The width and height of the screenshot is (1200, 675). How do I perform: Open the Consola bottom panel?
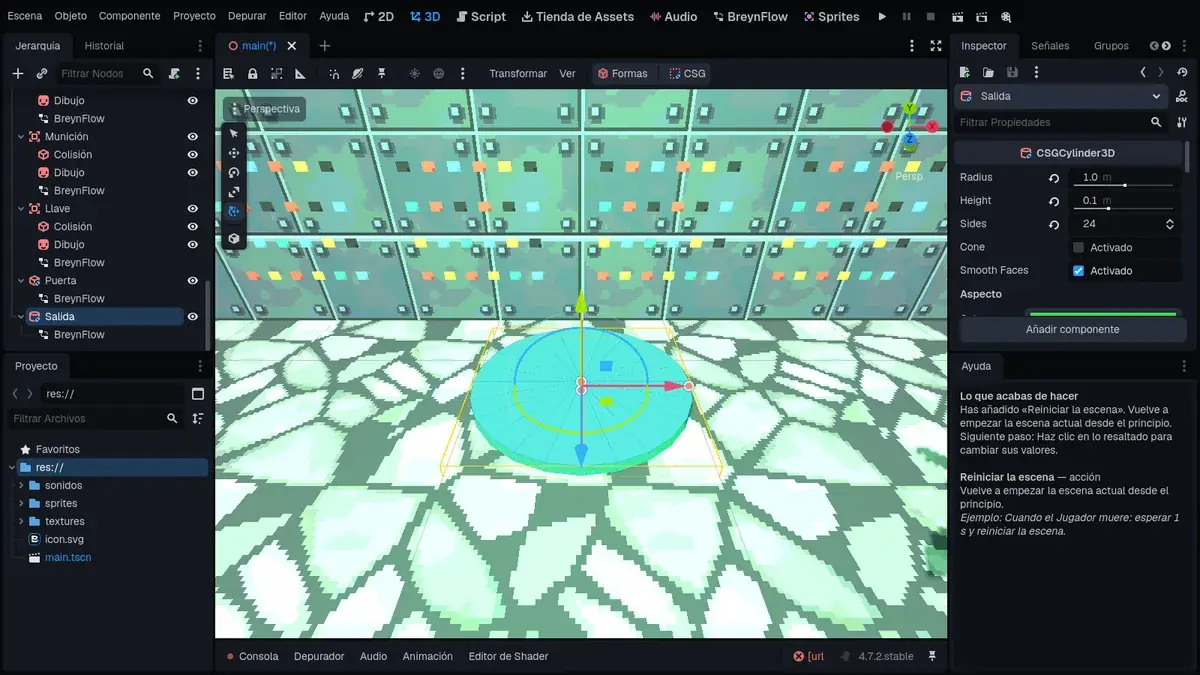pyautogui.click(x=252, y=656)
